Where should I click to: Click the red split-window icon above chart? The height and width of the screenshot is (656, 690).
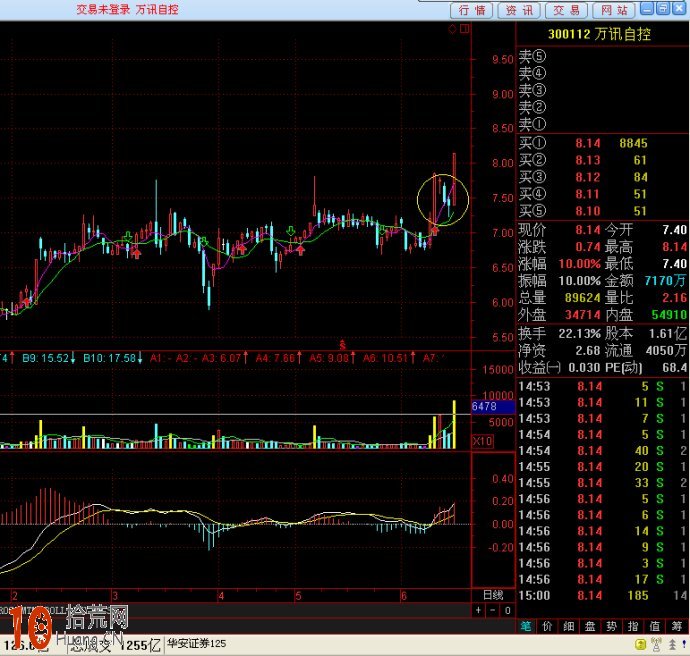464,29
